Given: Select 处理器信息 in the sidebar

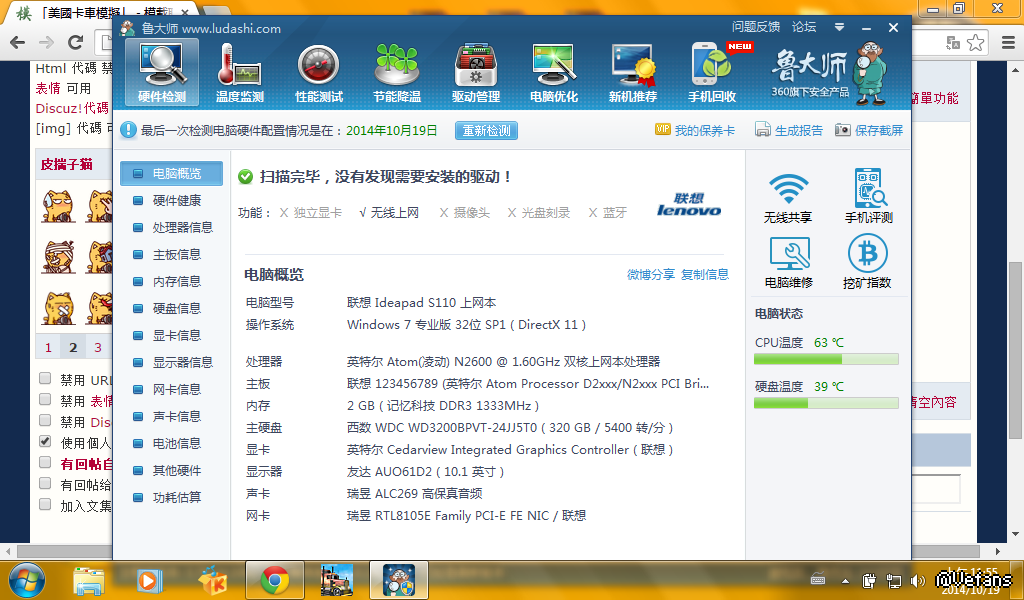Looking at the screenshot, I should click(181, 228).
